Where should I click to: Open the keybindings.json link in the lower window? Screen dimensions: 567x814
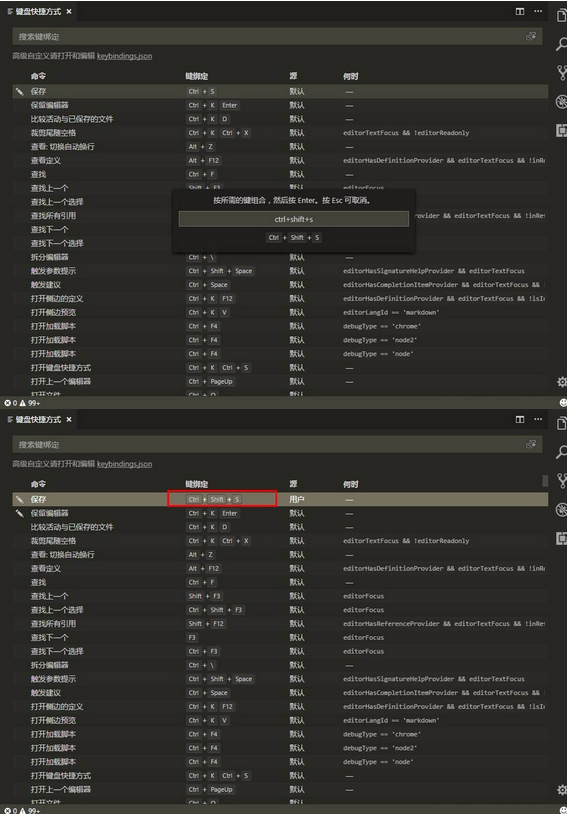[x=125, y=464]
